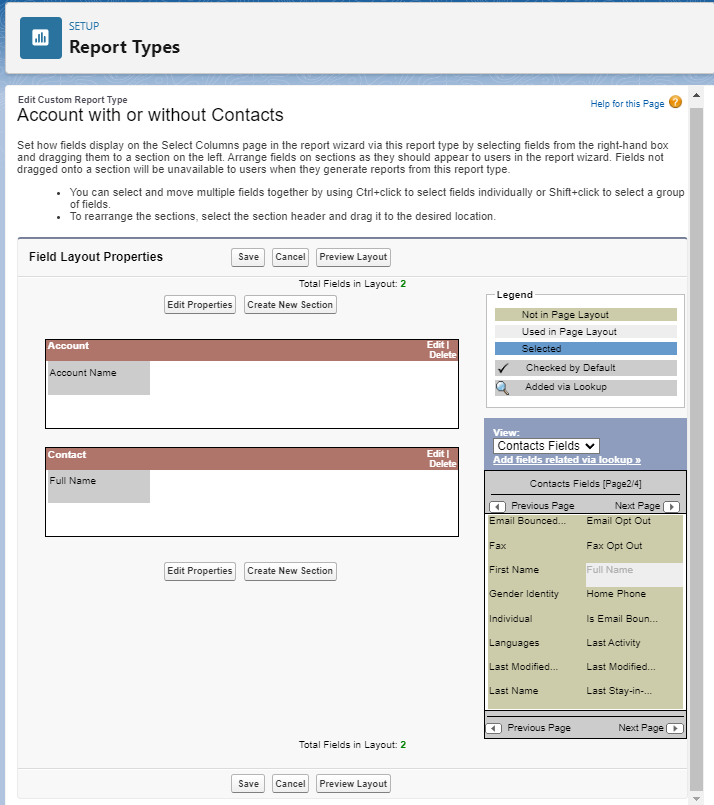Delete the Account section
This screenshot has height=805, width=714.
pos(442,355)
